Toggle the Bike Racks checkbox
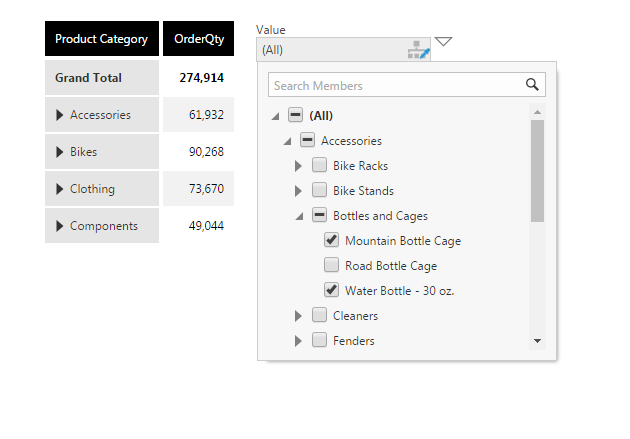Viewport: 630px width, 439px height. pyautogui.click(x=319, y=165)
